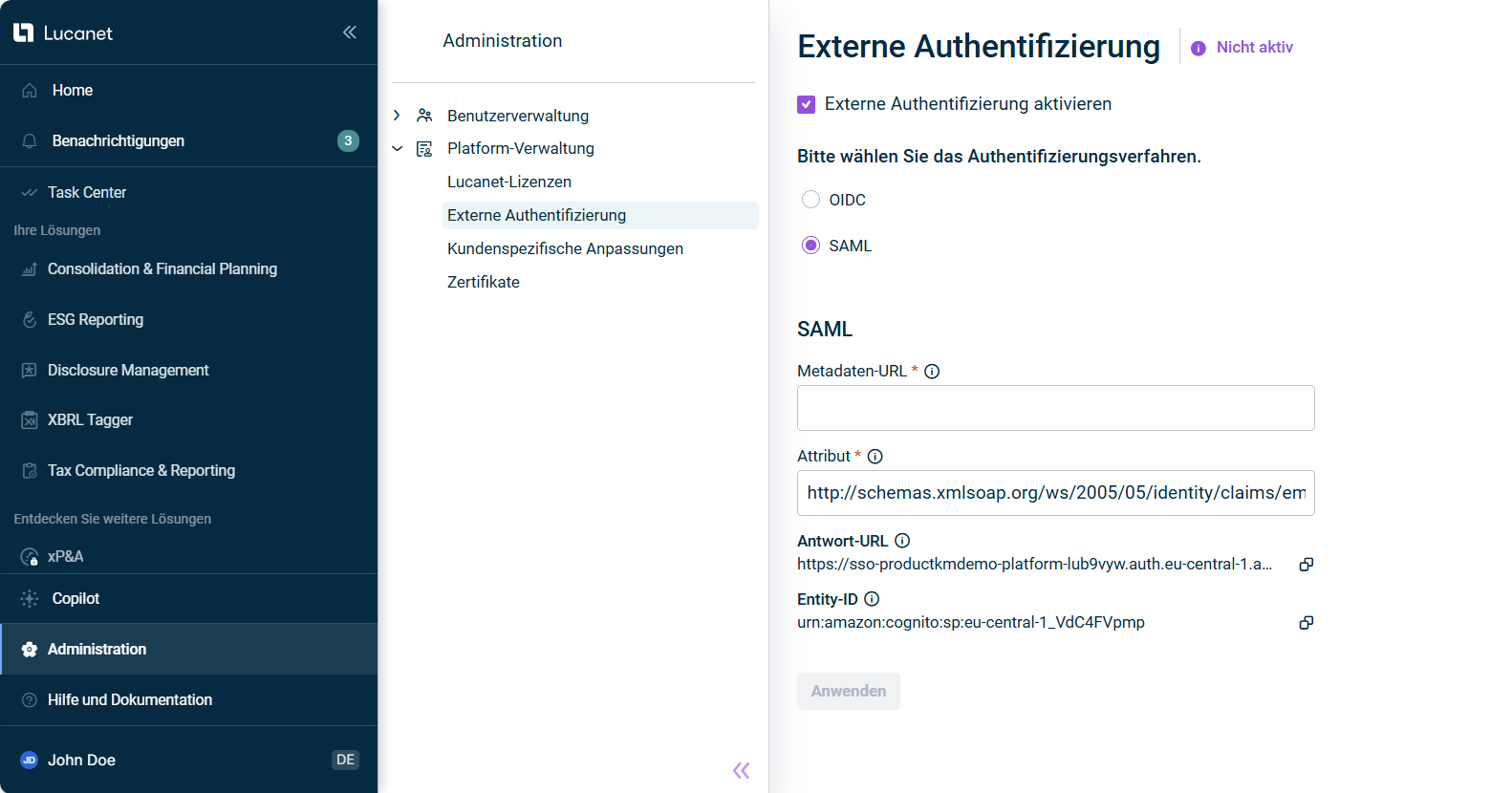This screenshot has height=793, width=1512.
Task: Click the Nicht aktiv status label
Action: pyautogui.click(x=1254, y=48)
